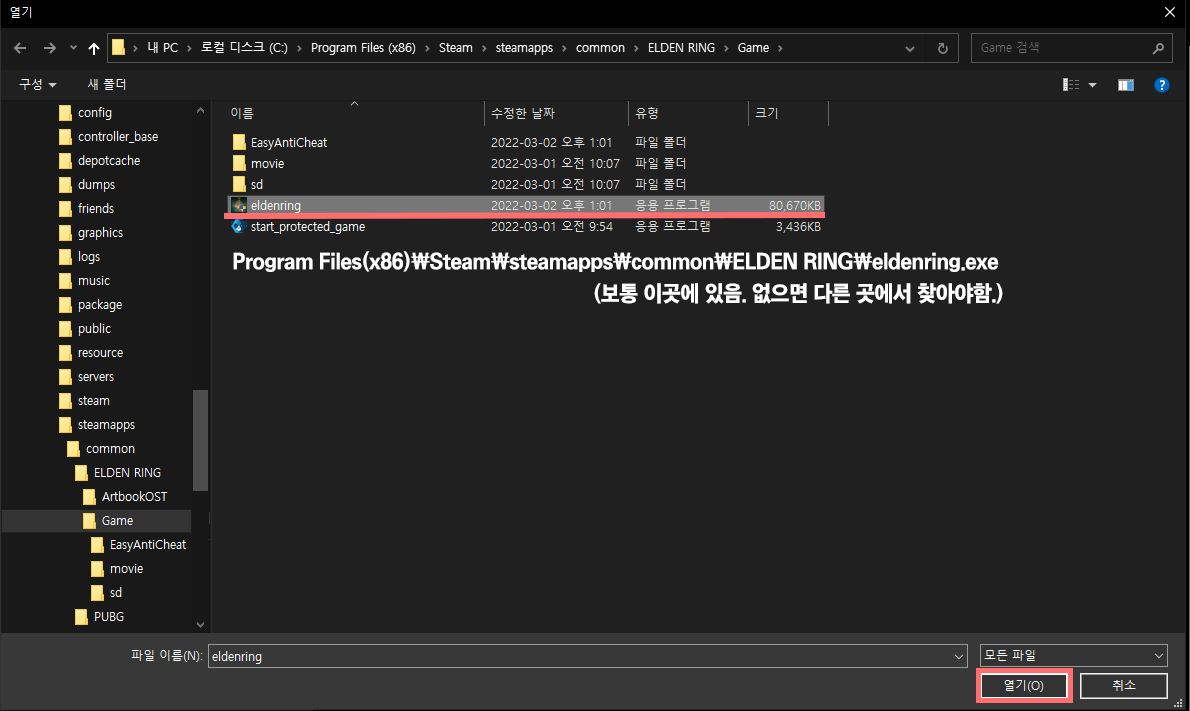Viewport: 1190px width, 711px height.
Task: Go forward with the right arrow
Action: [x=49, y=48]
